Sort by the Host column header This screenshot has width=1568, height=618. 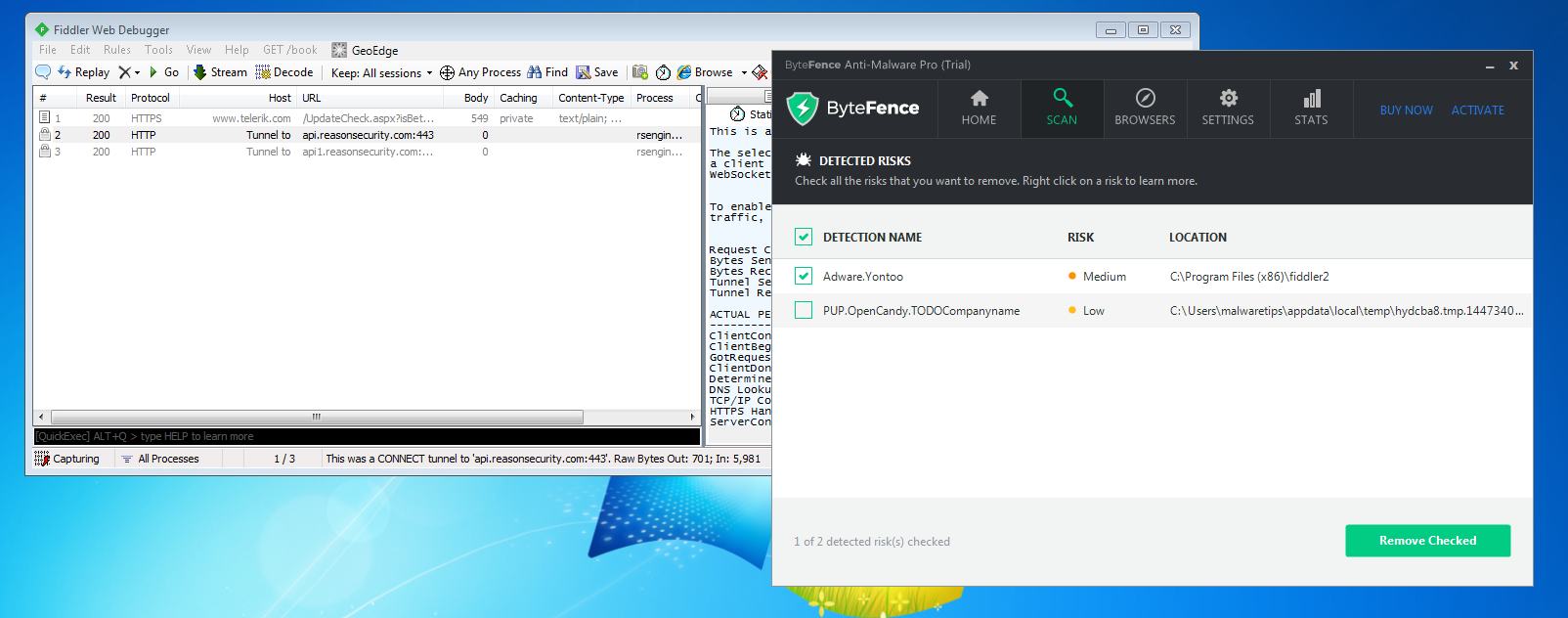point(238,98)
